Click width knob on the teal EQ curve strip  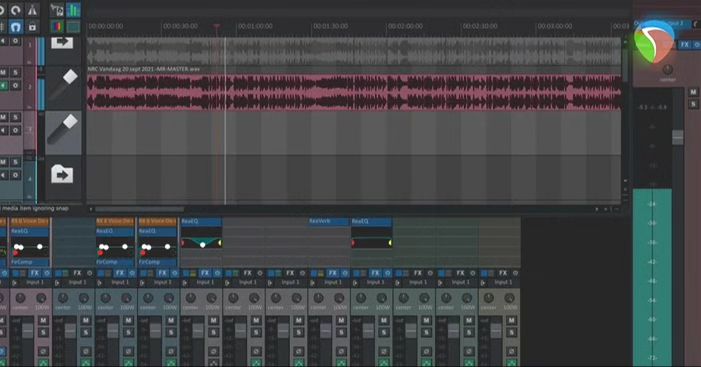point(212,298)
